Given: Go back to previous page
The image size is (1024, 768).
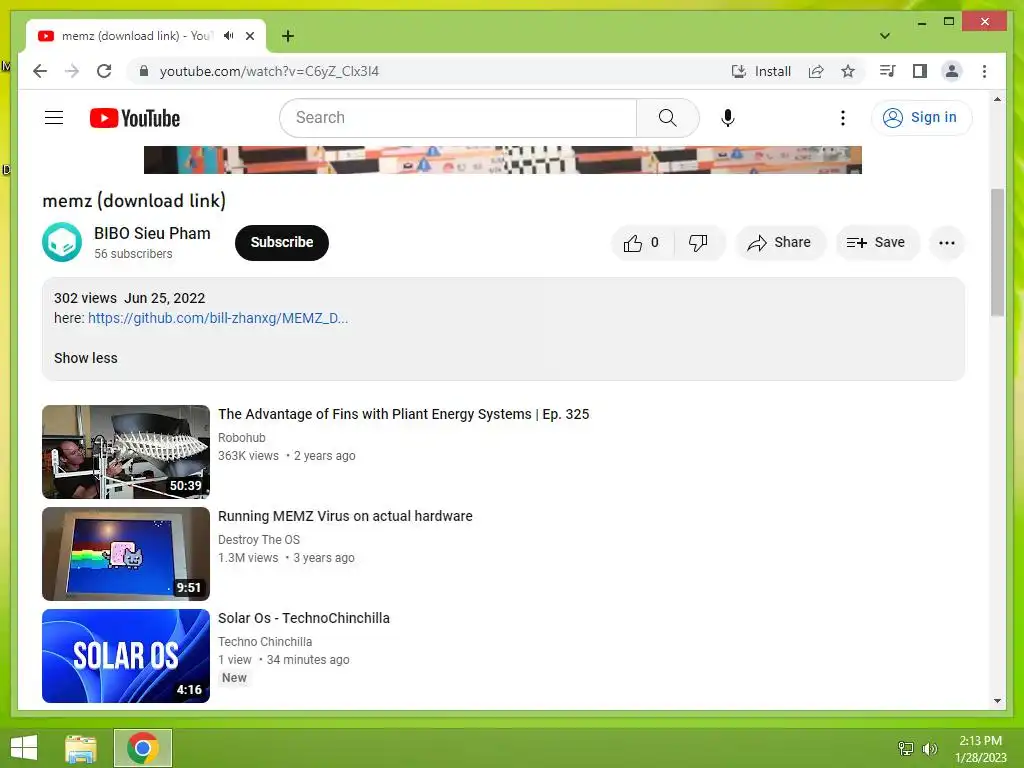Looking at the screenshot, I should click(40, 71).
